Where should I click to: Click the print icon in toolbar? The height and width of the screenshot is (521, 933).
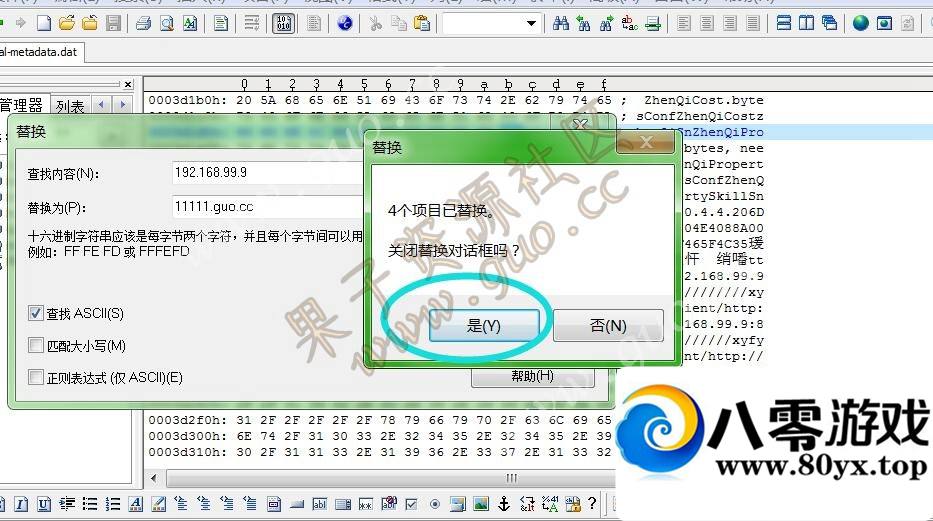click(143, 23)
